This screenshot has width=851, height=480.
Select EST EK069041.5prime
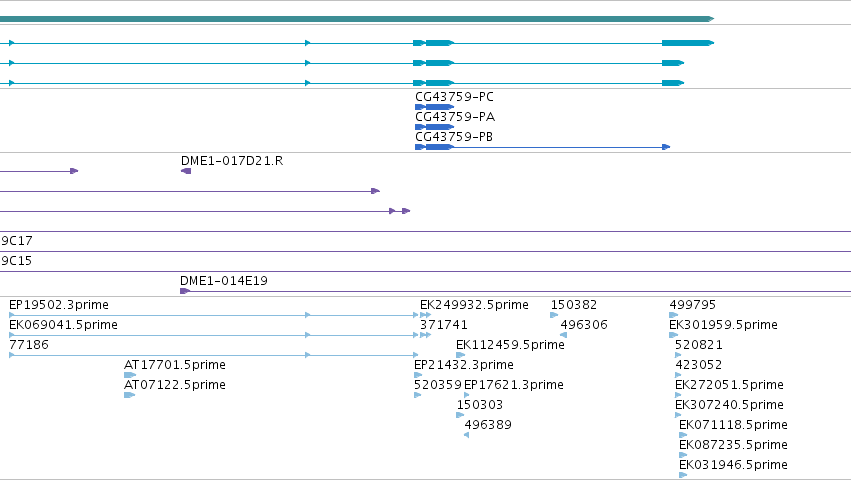coord(63,325)
